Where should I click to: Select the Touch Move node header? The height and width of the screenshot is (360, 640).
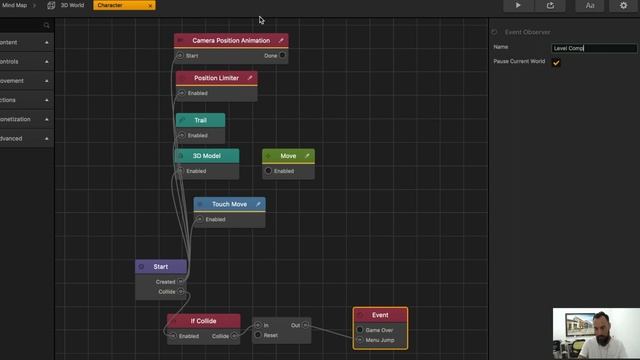tap(229, 204)
